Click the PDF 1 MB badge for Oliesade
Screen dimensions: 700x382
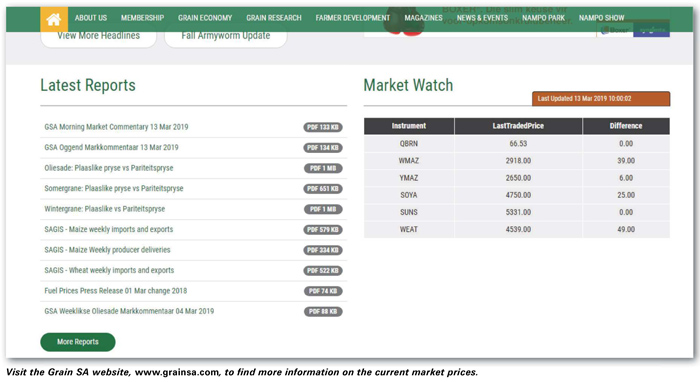coord(323,169)
